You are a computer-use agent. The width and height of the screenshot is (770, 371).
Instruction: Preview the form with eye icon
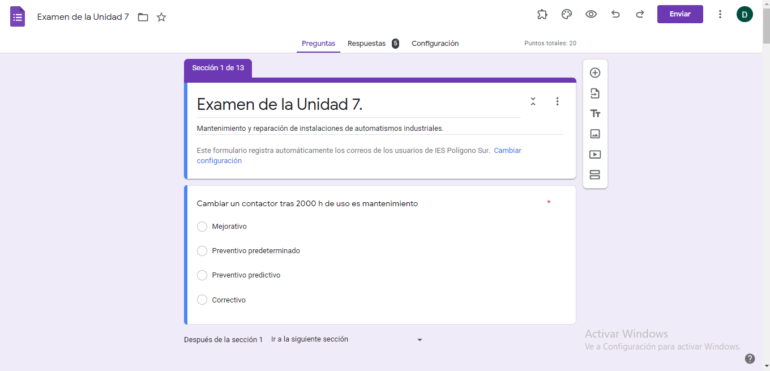pos(591,14)
